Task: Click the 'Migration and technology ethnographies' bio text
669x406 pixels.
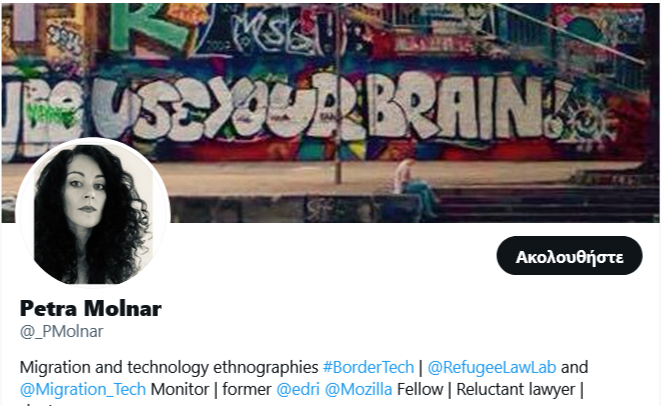Action: [169, 367]
